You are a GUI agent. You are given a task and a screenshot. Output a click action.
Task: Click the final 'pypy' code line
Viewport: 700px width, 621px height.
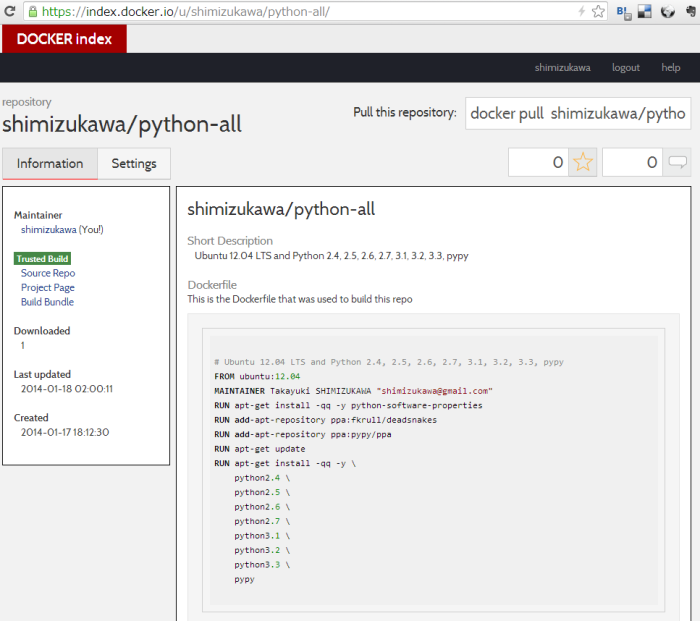(244, 579)
